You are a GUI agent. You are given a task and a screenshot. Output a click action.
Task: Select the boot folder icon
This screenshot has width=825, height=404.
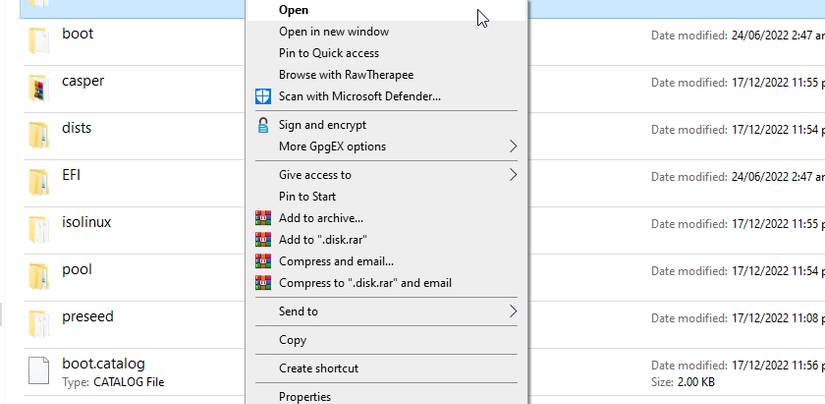38,40
